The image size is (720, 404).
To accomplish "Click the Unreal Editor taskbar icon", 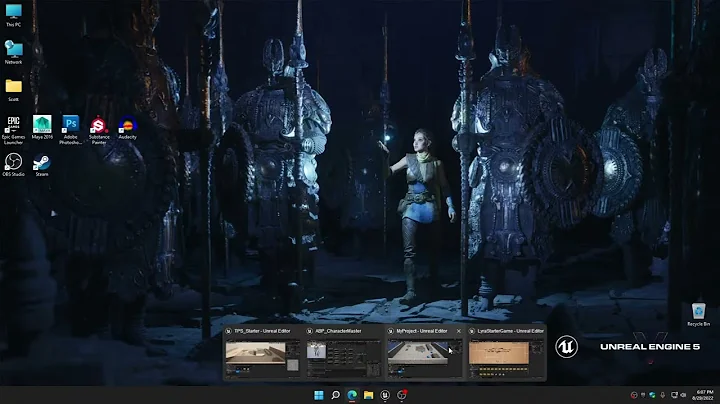I will coord(385,395).
